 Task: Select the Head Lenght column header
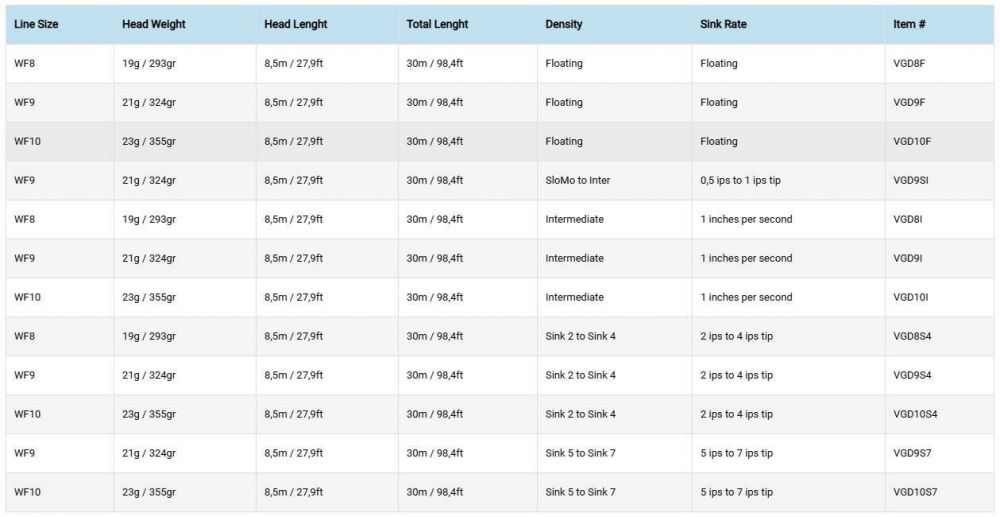point(296,24)
